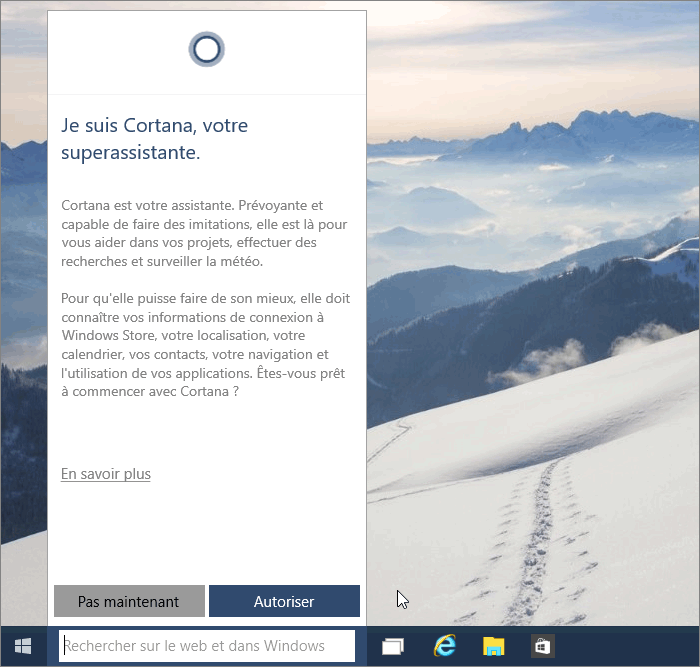Open the Windows Store taskbar icon
The height and width of the screenshot is (667, 700).
(542, 646)
